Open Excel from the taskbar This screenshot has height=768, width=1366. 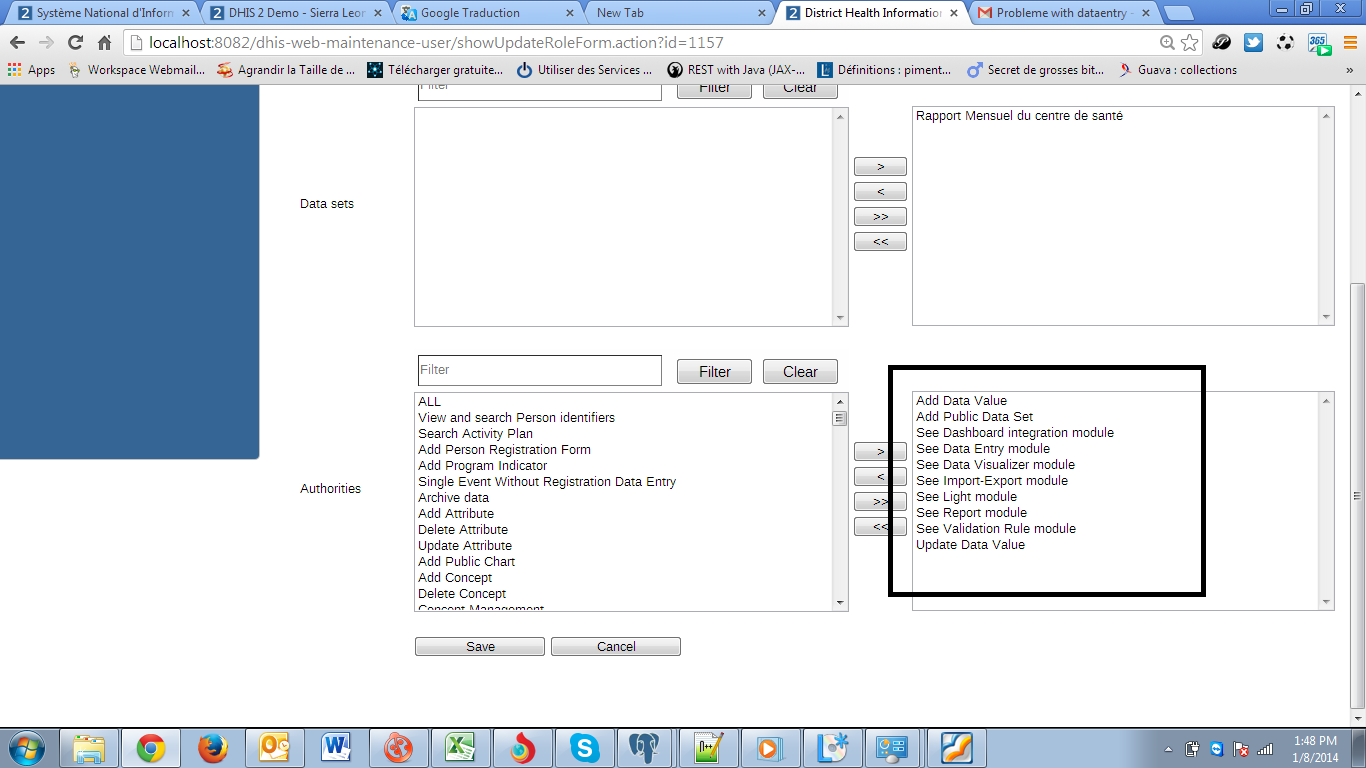(460, 748)
